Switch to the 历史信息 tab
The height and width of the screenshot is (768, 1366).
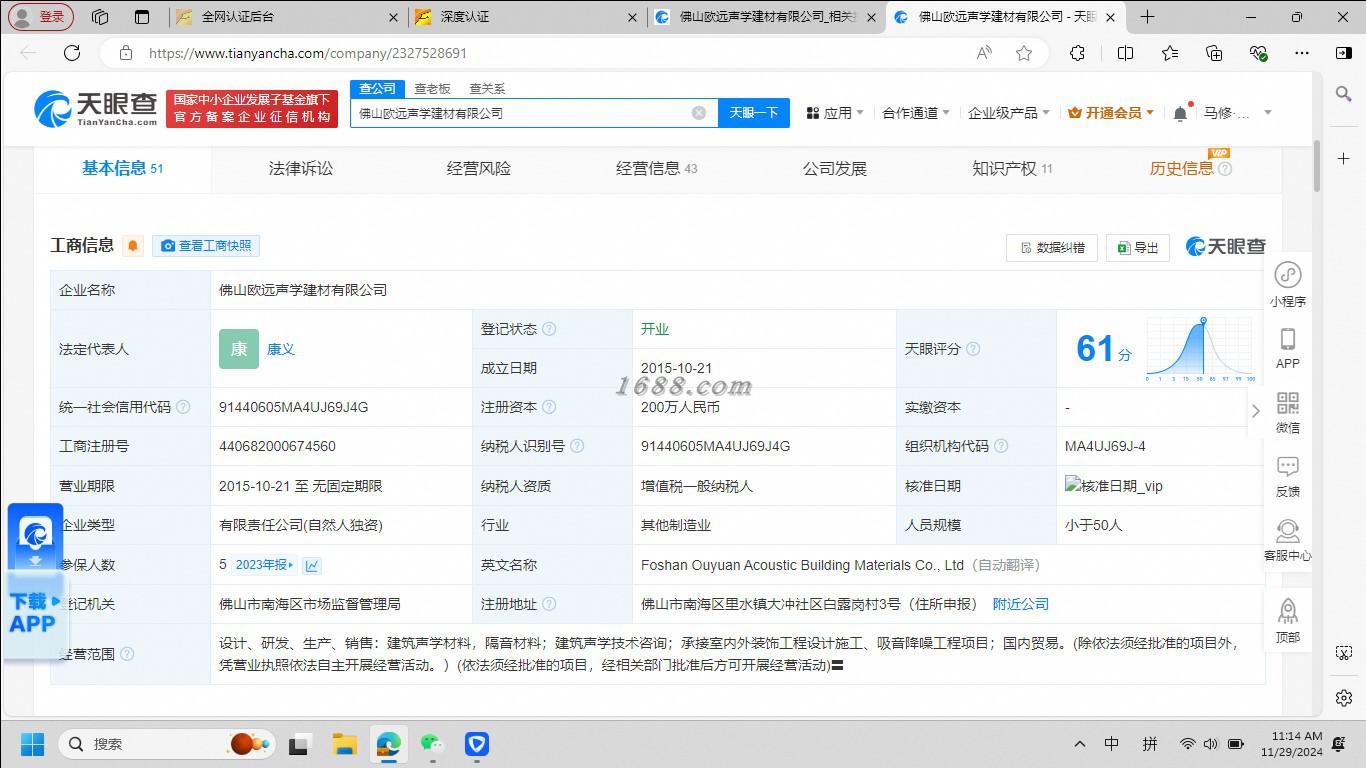1190,169
